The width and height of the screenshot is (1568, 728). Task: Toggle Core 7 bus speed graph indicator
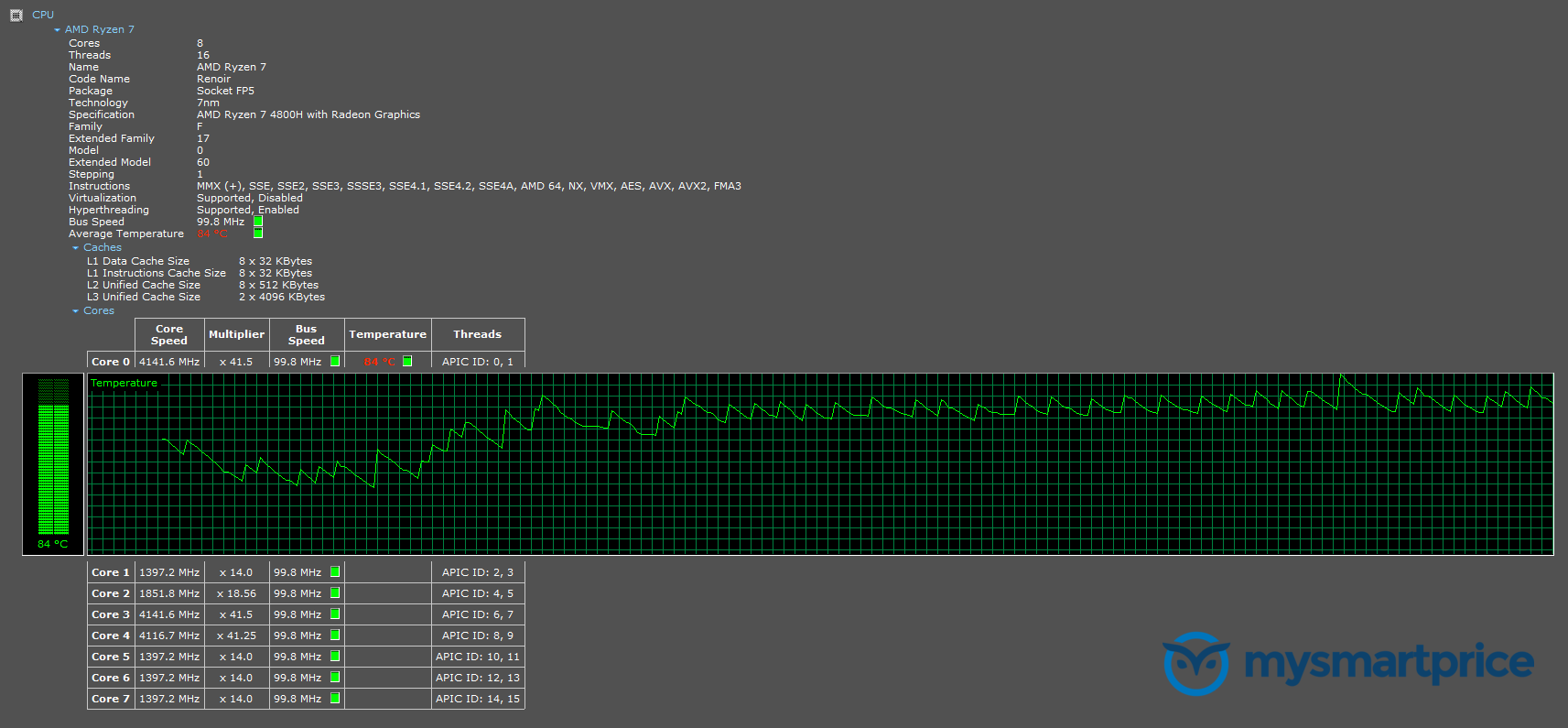(x=335, y=698)
